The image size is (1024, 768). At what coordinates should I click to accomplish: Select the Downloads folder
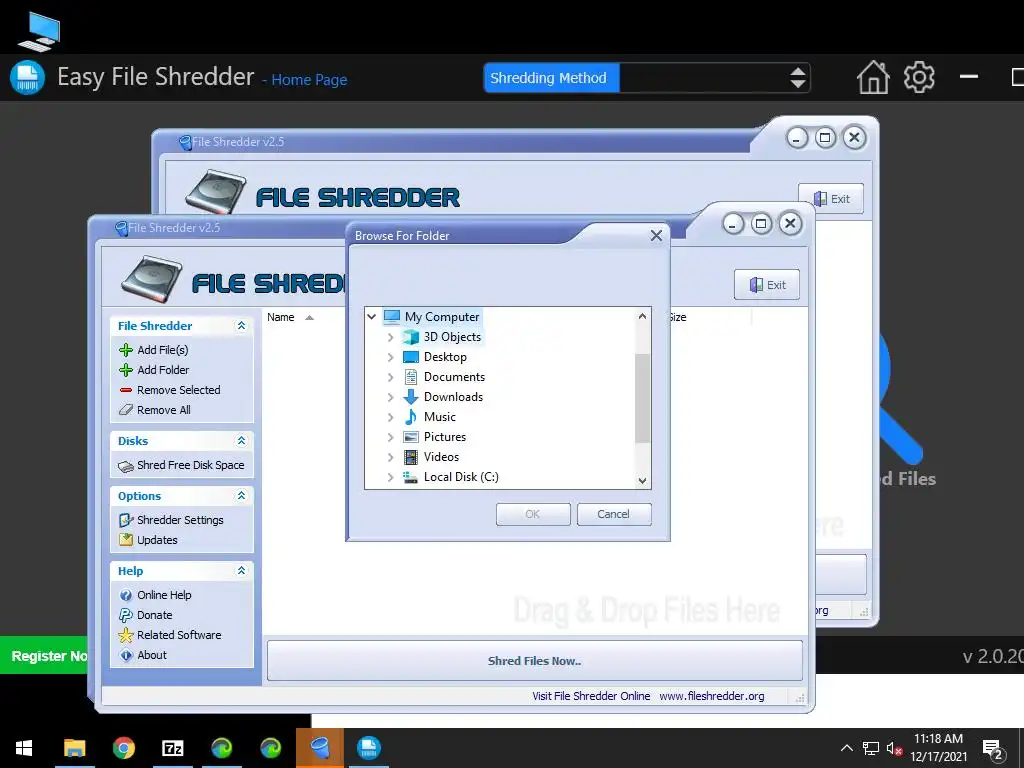click(453, 397)
